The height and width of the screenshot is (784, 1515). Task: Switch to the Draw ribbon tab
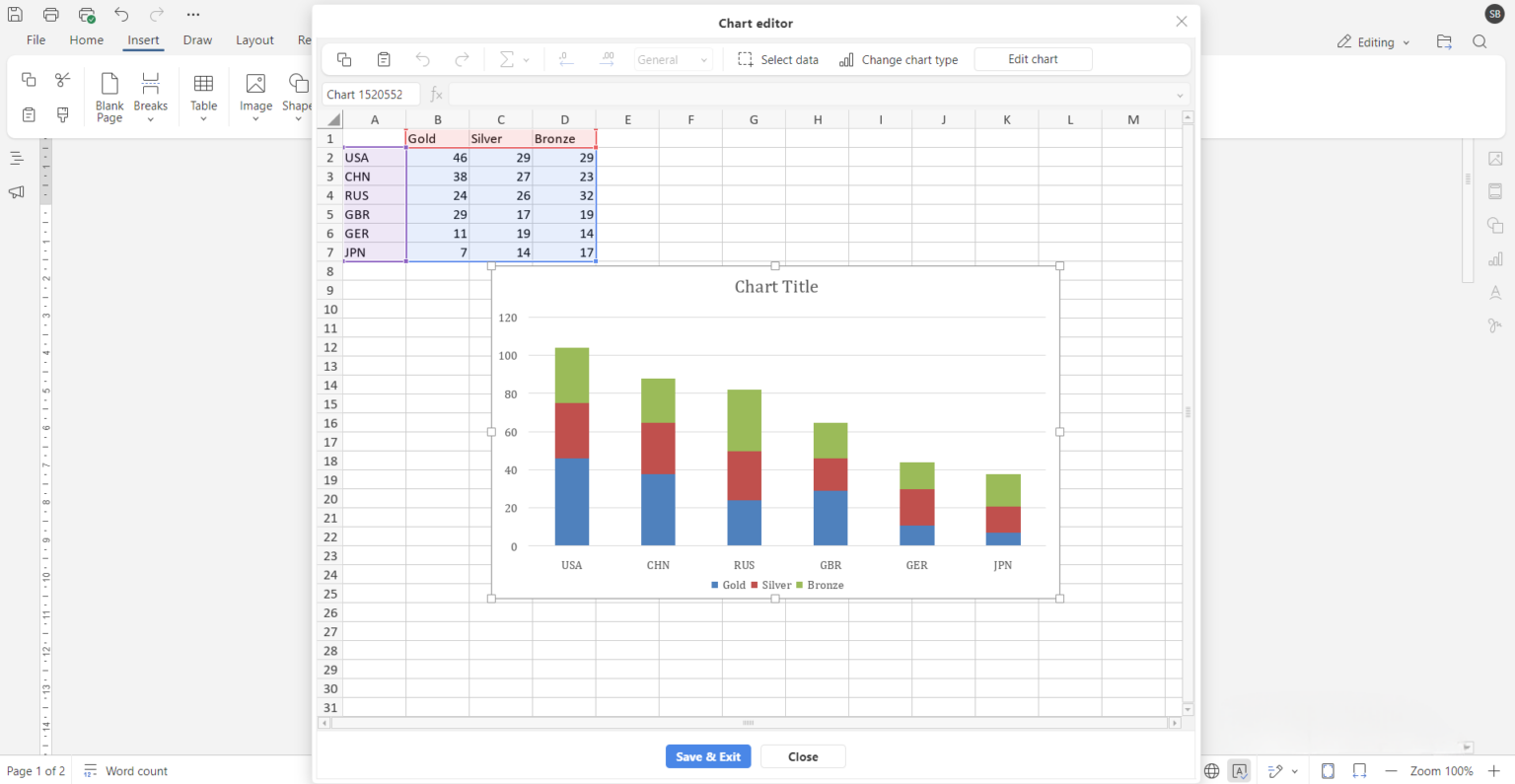(x=197, y=40)
